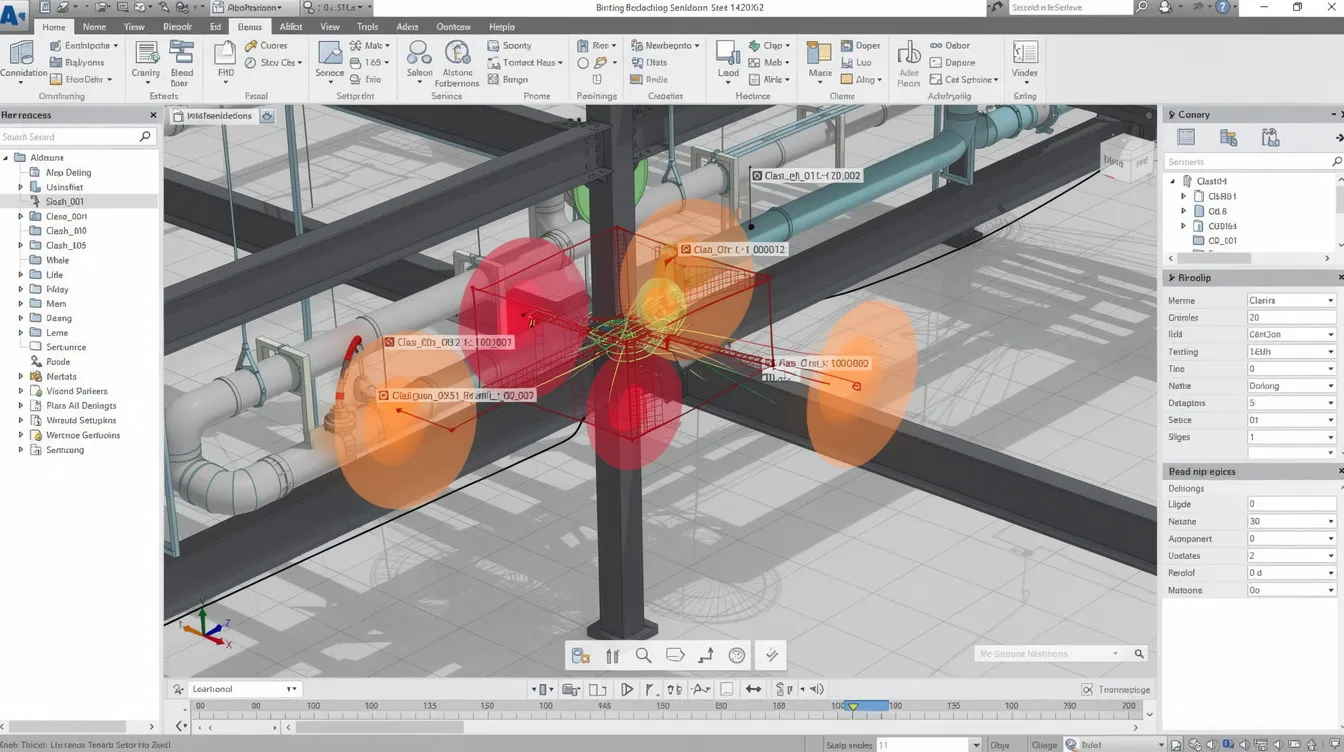Click the first icon in the viewport navigation bar

(581, 656)
